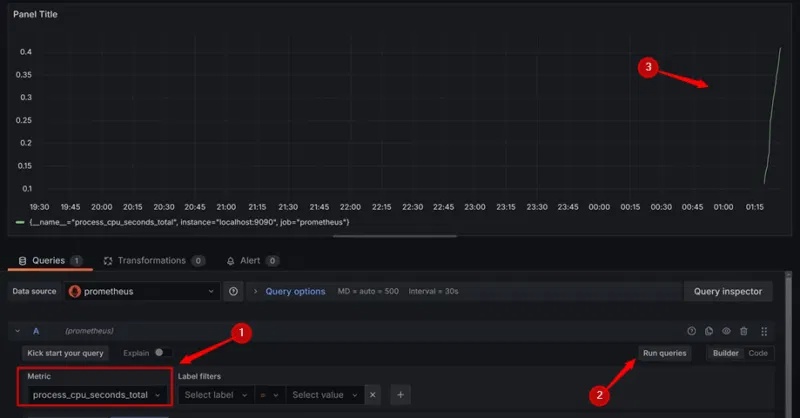Switch query editor to Code mode

click(758, 353)
